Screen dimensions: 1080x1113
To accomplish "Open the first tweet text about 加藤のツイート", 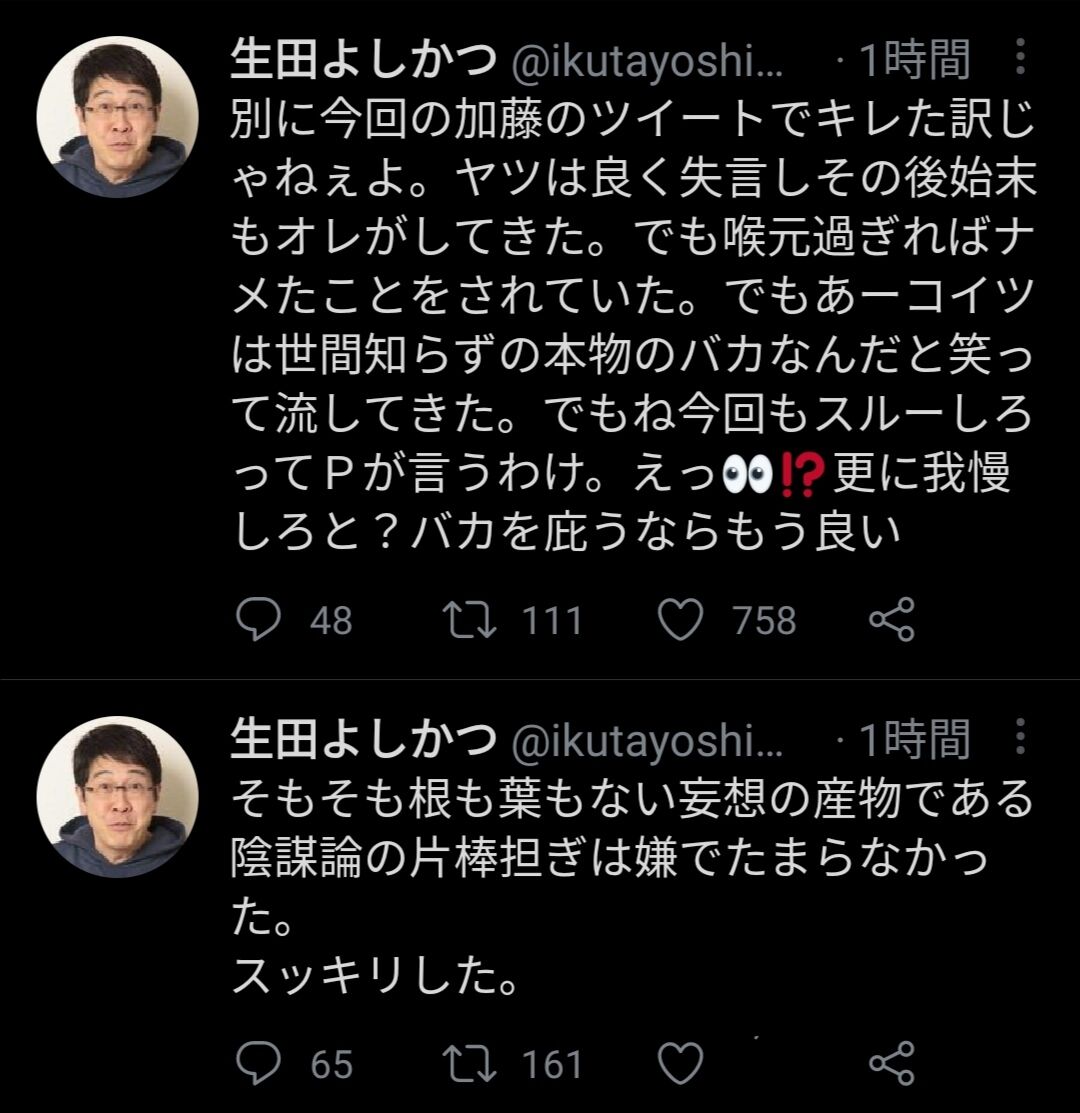I will [634, 325].
